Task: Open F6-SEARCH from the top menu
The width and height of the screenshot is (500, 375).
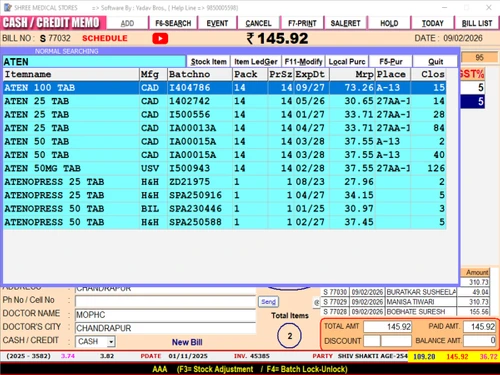Action: pos(173,23)
